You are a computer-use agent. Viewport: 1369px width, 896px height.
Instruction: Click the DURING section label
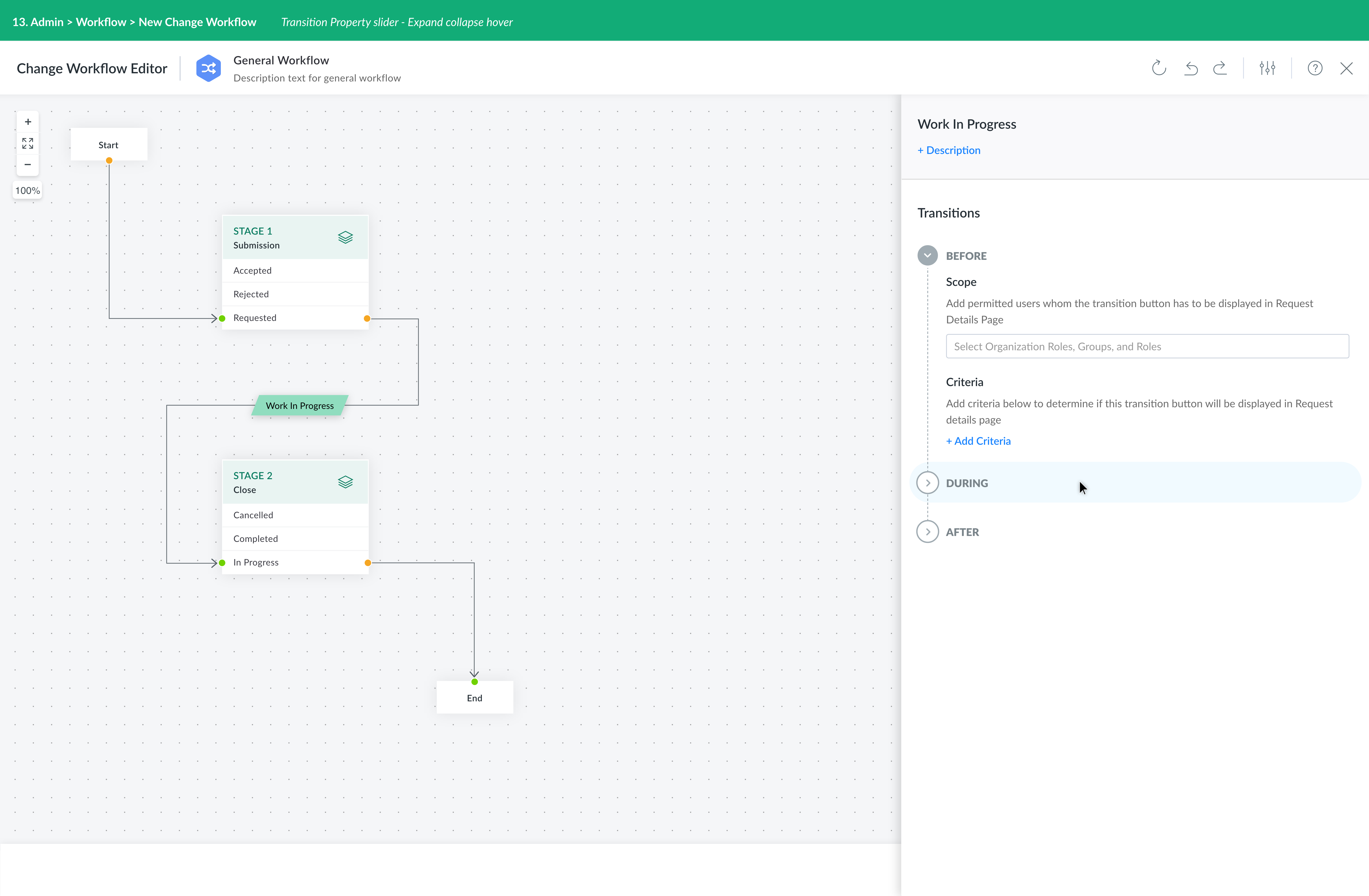967,483
